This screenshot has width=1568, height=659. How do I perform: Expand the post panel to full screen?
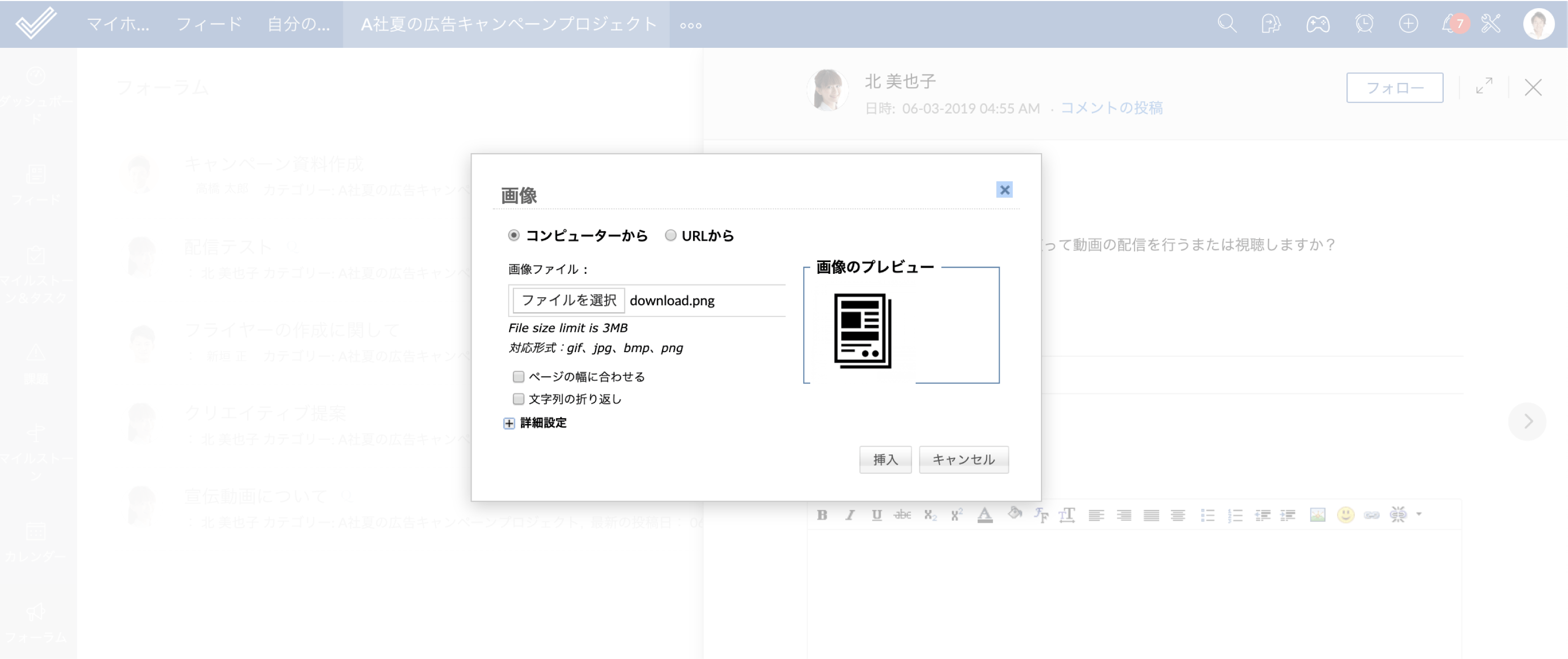pyautogui.click(x=1484, y=86)
